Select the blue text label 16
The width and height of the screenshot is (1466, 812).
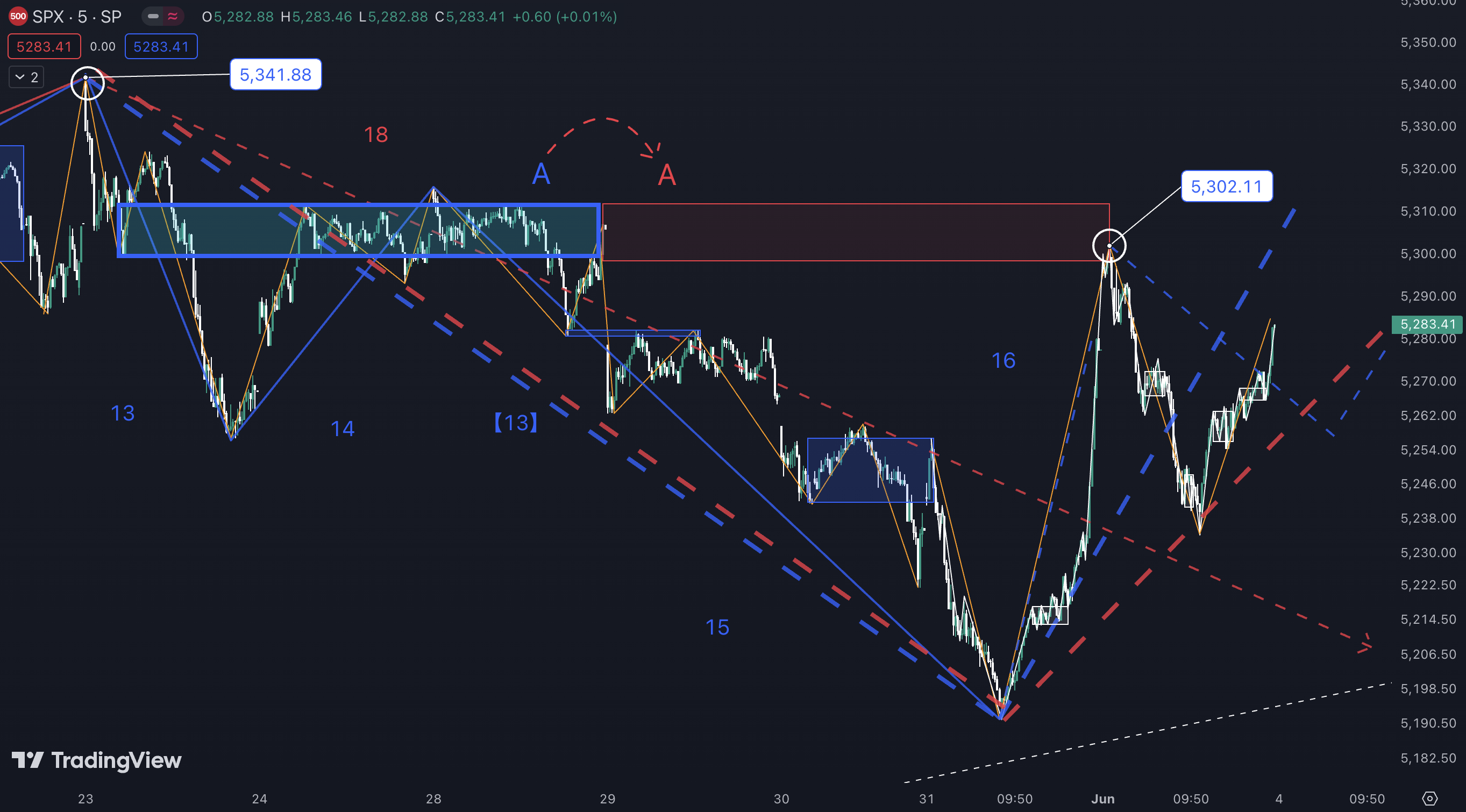pyautogui.click(x=1003, y=361)
